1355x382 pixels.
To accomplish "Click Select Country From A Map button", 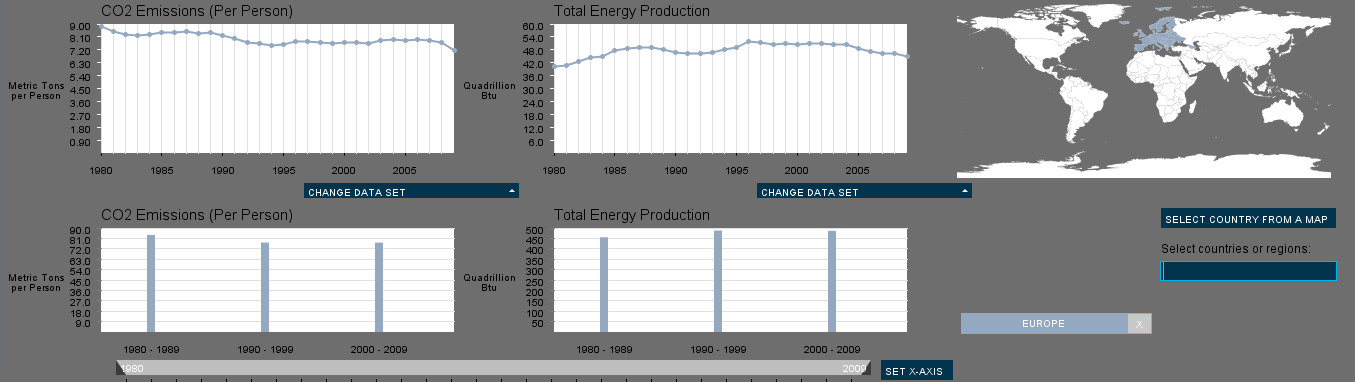I will 1248,219.
